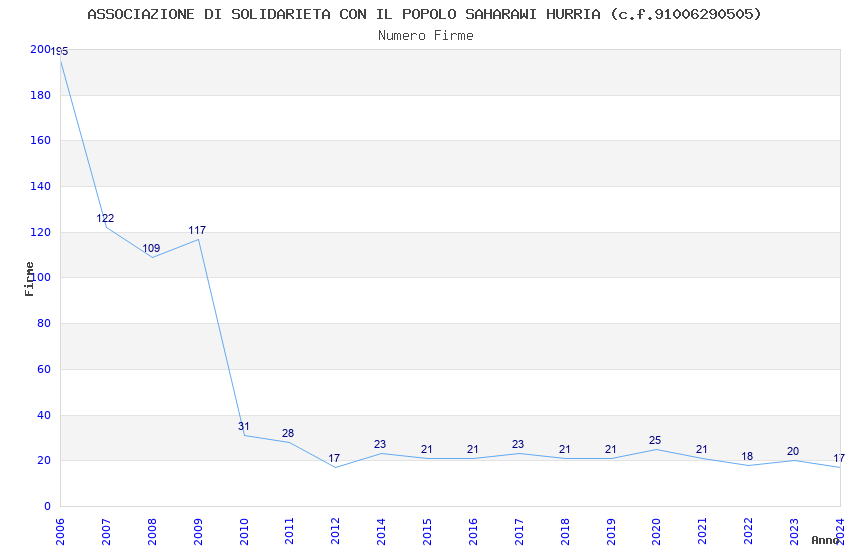Select the data label 31
This screenshot has width=850, height=550.
coord(243,426)
